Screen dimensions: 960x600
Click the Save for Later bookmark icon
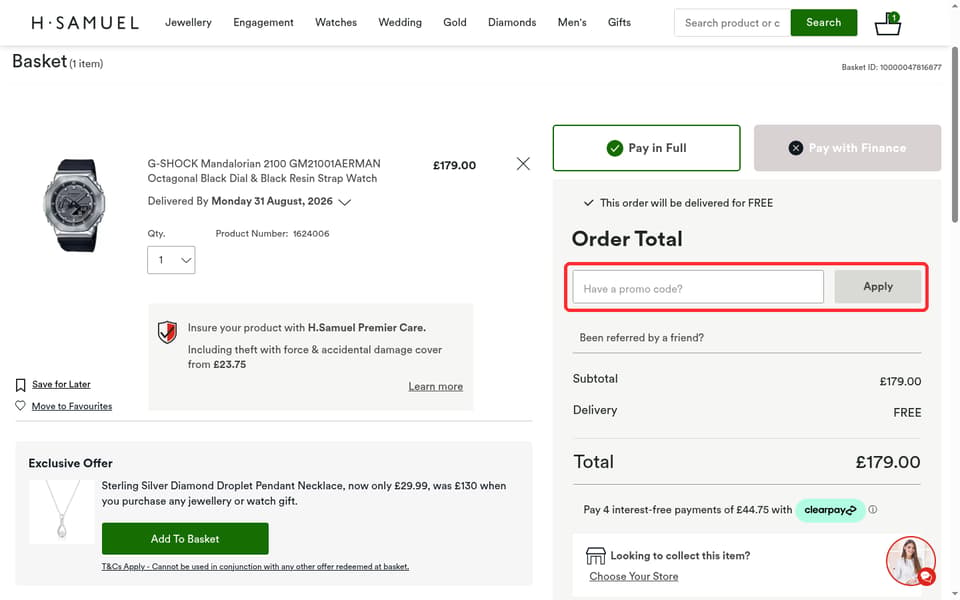point(20,384)
